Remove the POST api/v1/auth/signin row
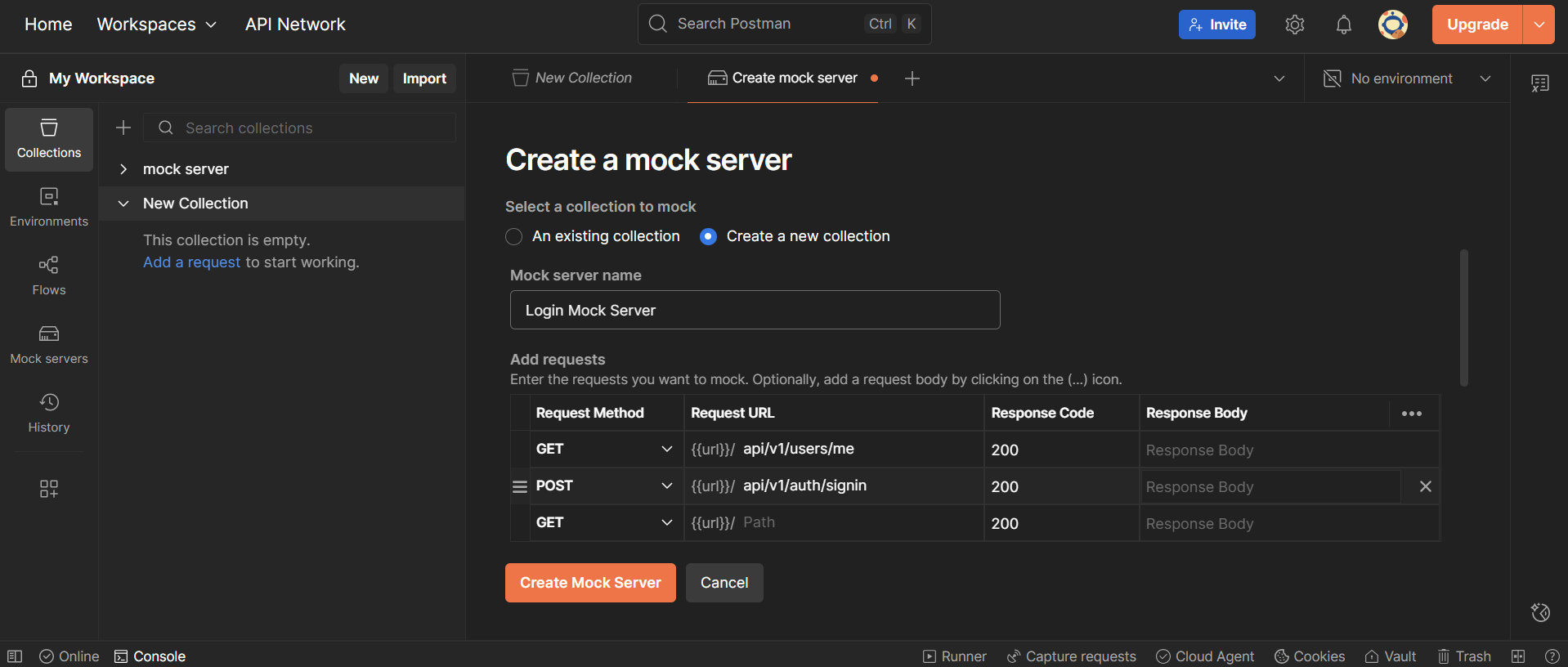Image resolution: width=1568 pixels, height=667 pixels. (x=1425, y=486)
